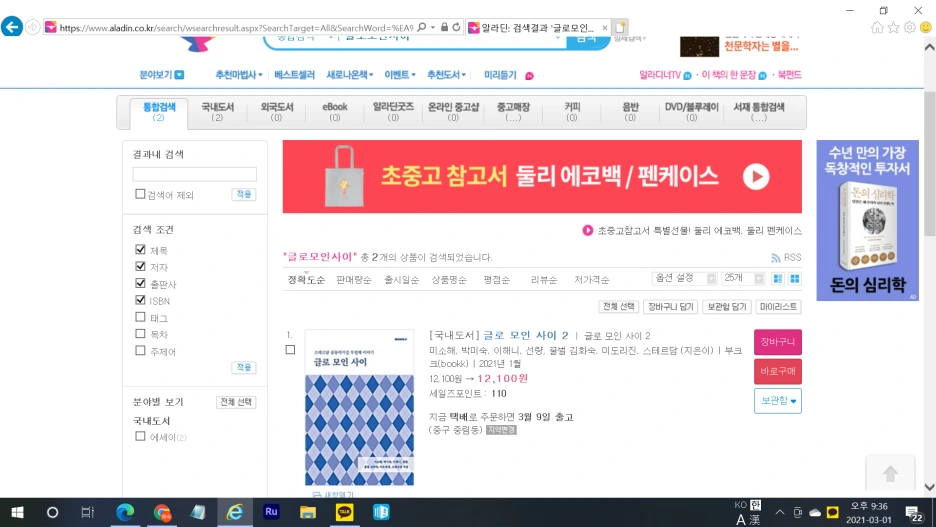Switch to the 알라딘굿즈 tab
The height and width of the screenshot is (527, 936).
click(393, 112)
